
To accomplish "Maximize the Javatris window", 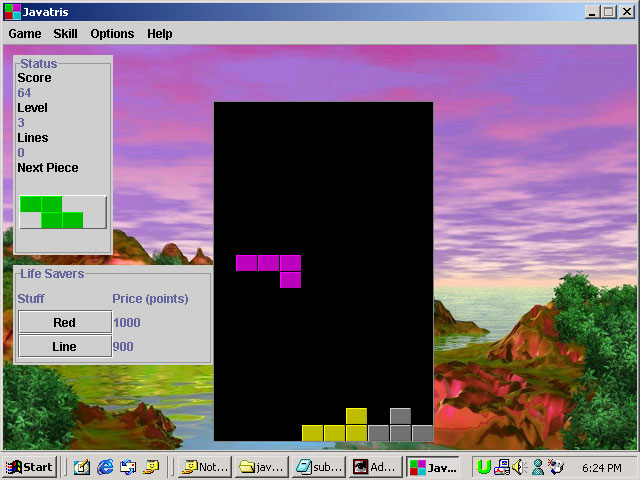I will tap(609, 12).
